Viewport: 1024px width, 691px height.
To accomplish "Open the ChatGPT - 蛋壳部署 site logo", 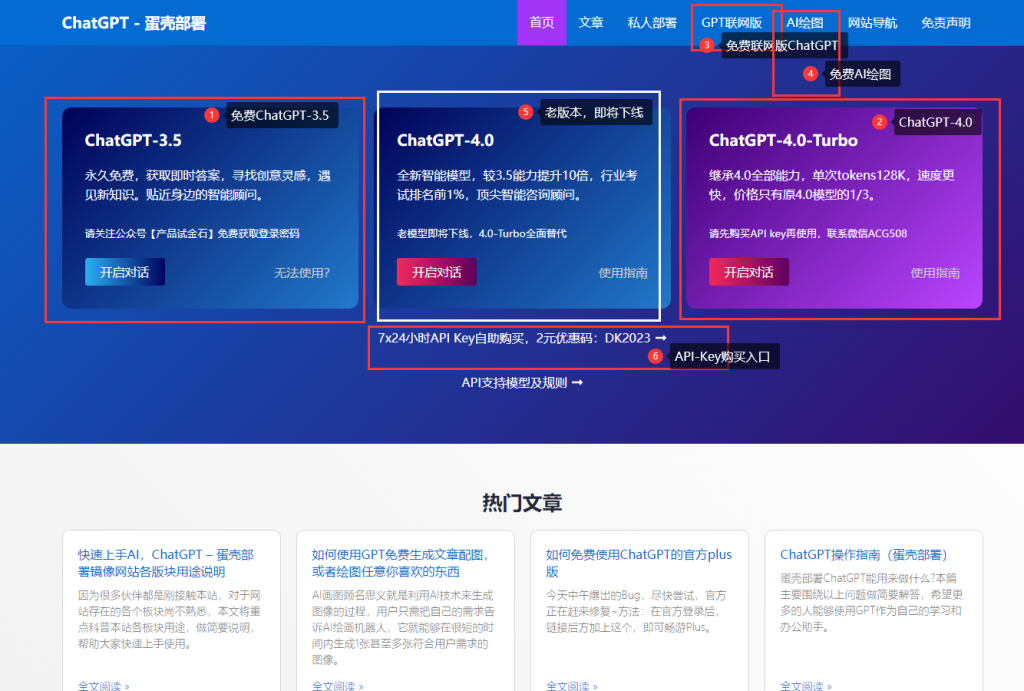I will click(x=134, y=23).
